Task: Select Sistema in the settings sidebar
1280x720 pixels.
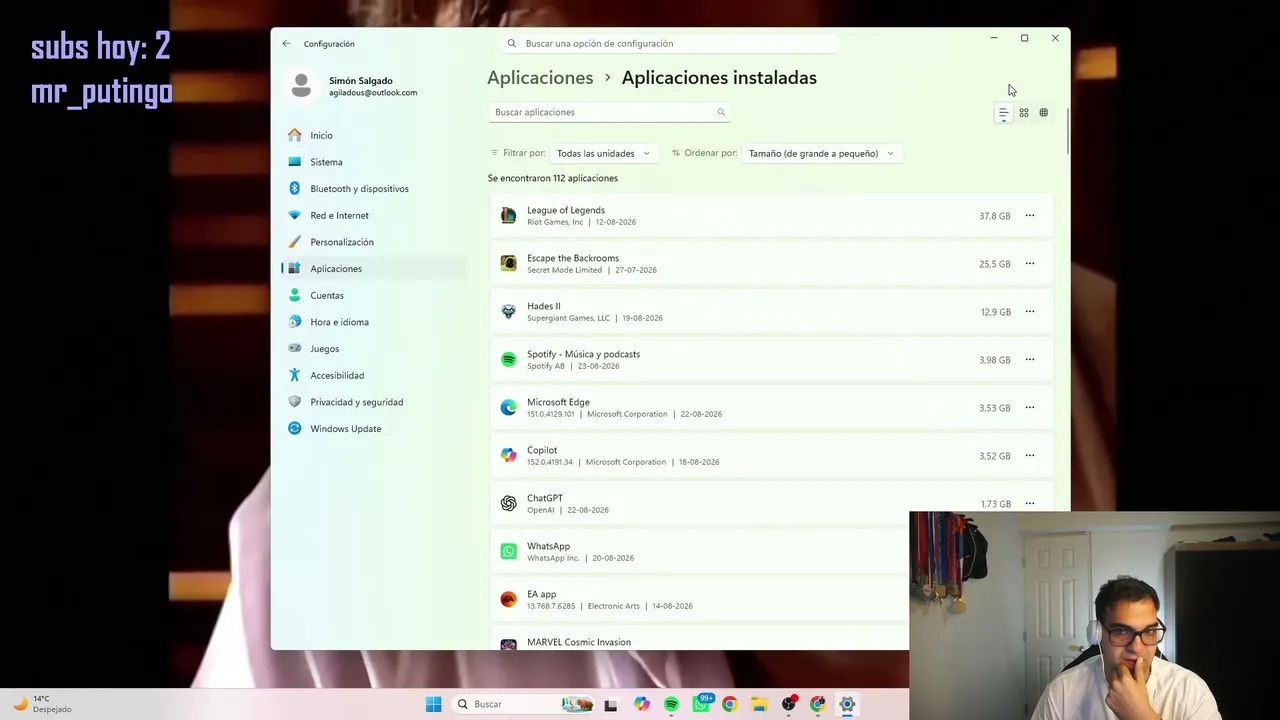Action: point(374,162)
